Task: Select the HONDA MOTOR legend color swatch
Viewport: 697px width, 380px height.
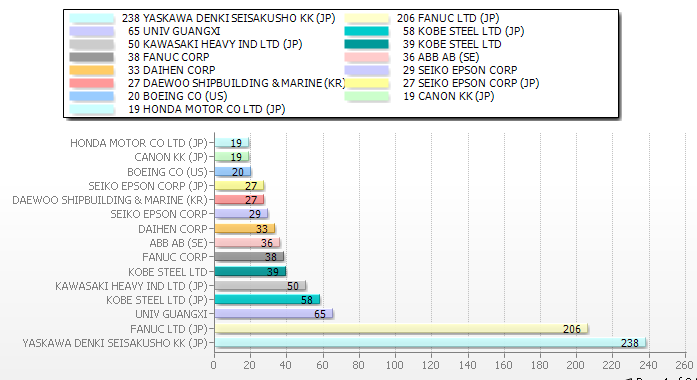Action: (92, 109)
